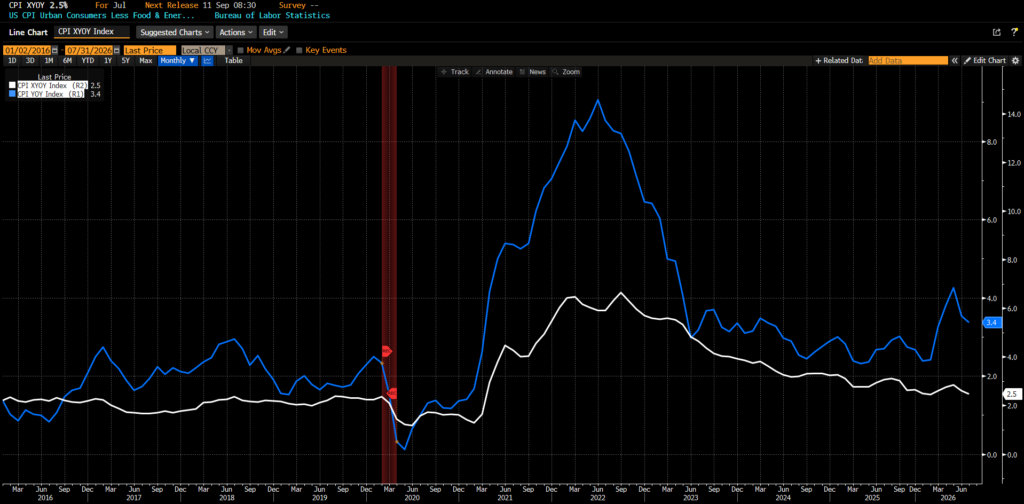Click the Annotate button
The width and height of the screenshot is (1024, 504).
tap(494, 72)
